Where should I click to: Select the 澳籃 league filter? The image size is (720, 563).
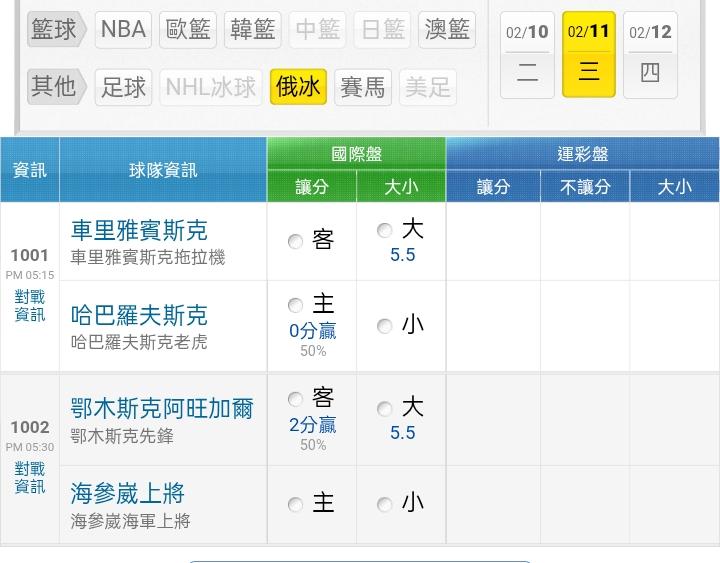click(447, 30)
